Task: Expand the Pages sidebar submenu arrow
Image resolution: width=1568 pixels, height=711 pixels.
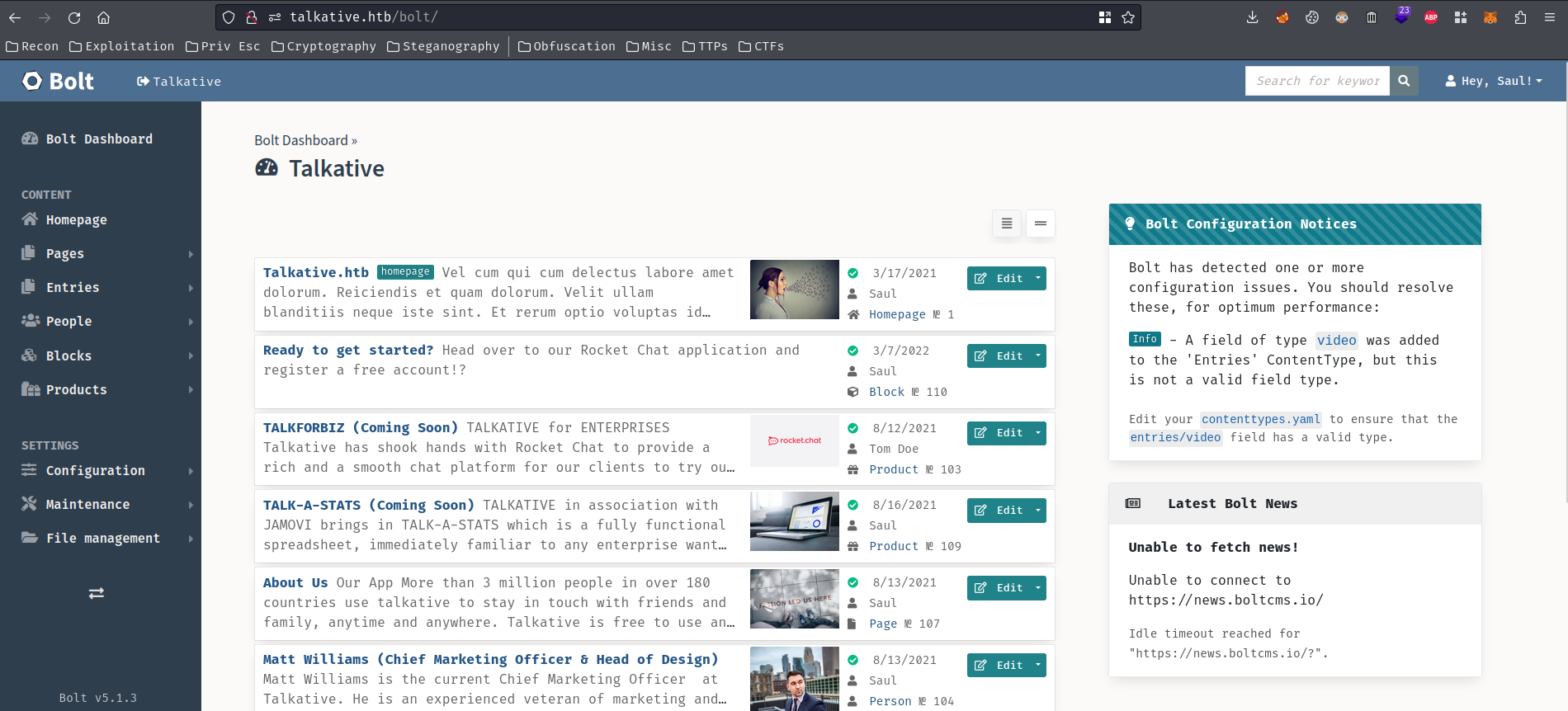Action: pos(191,254)
